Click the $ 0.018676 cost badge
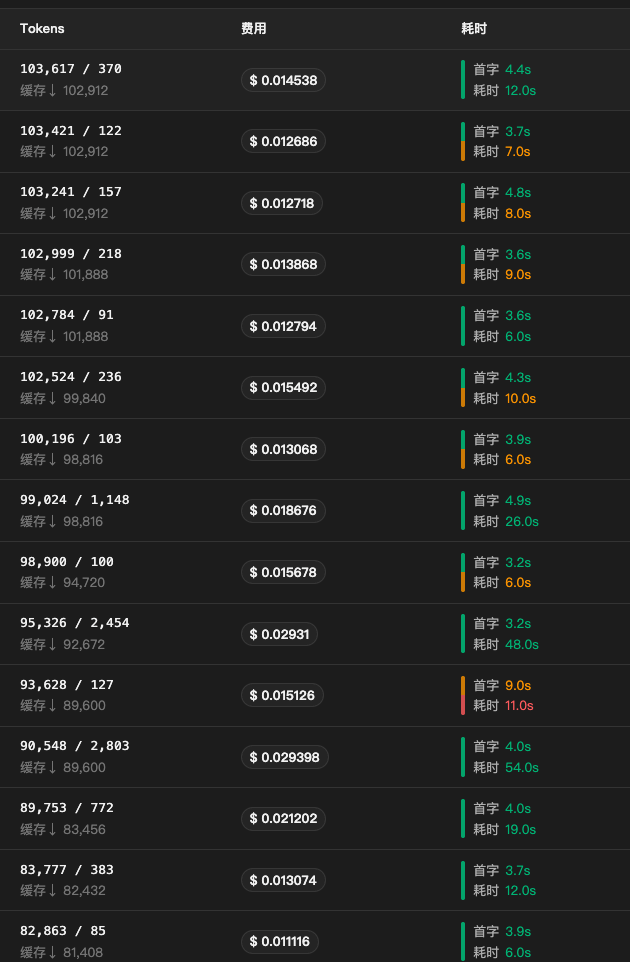Screen dimensions: 630x962 [x=283, y=510]
